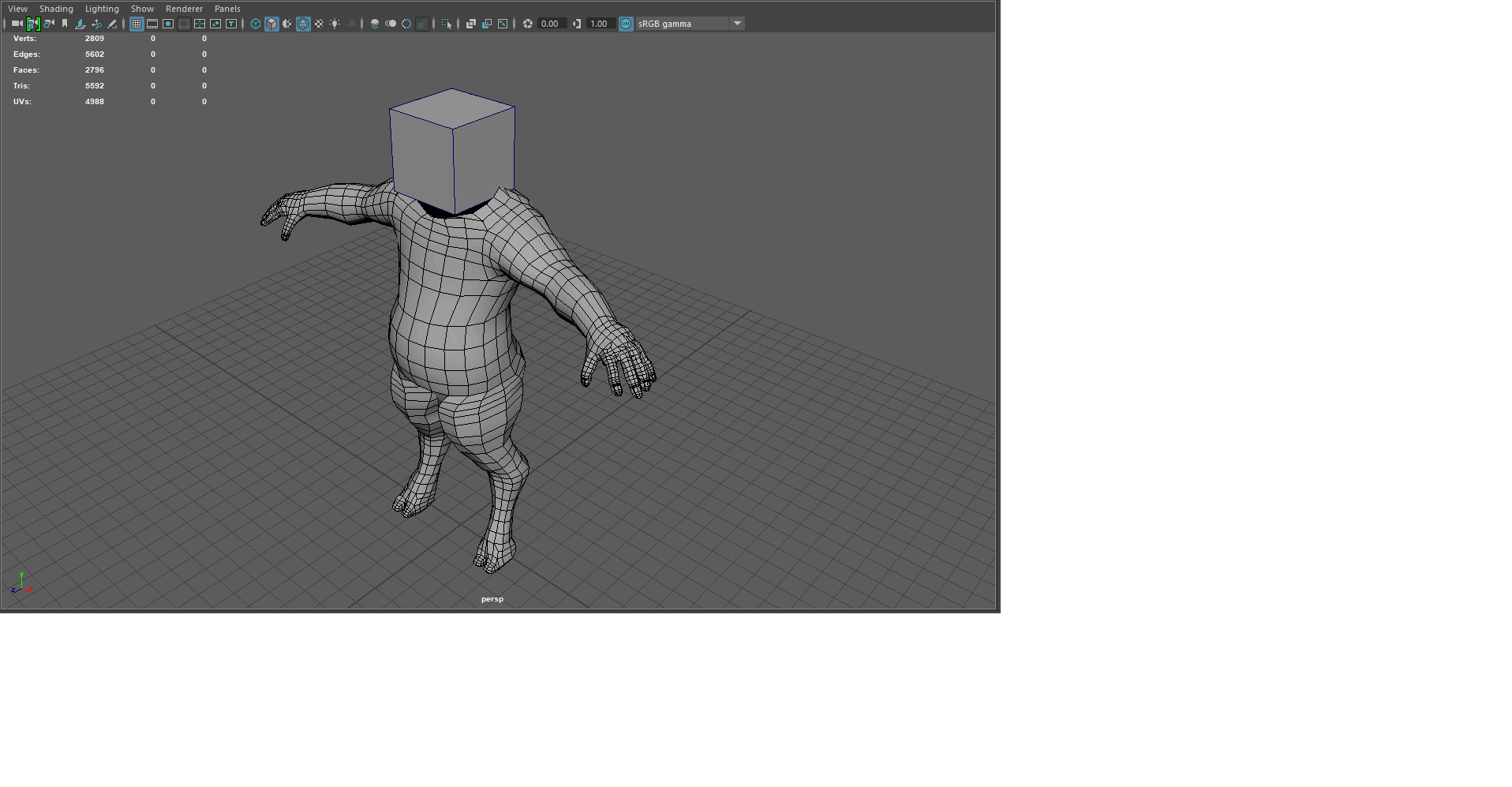
Task: Click the camera Bookmarks icon
Action: [x=65, y=24]
